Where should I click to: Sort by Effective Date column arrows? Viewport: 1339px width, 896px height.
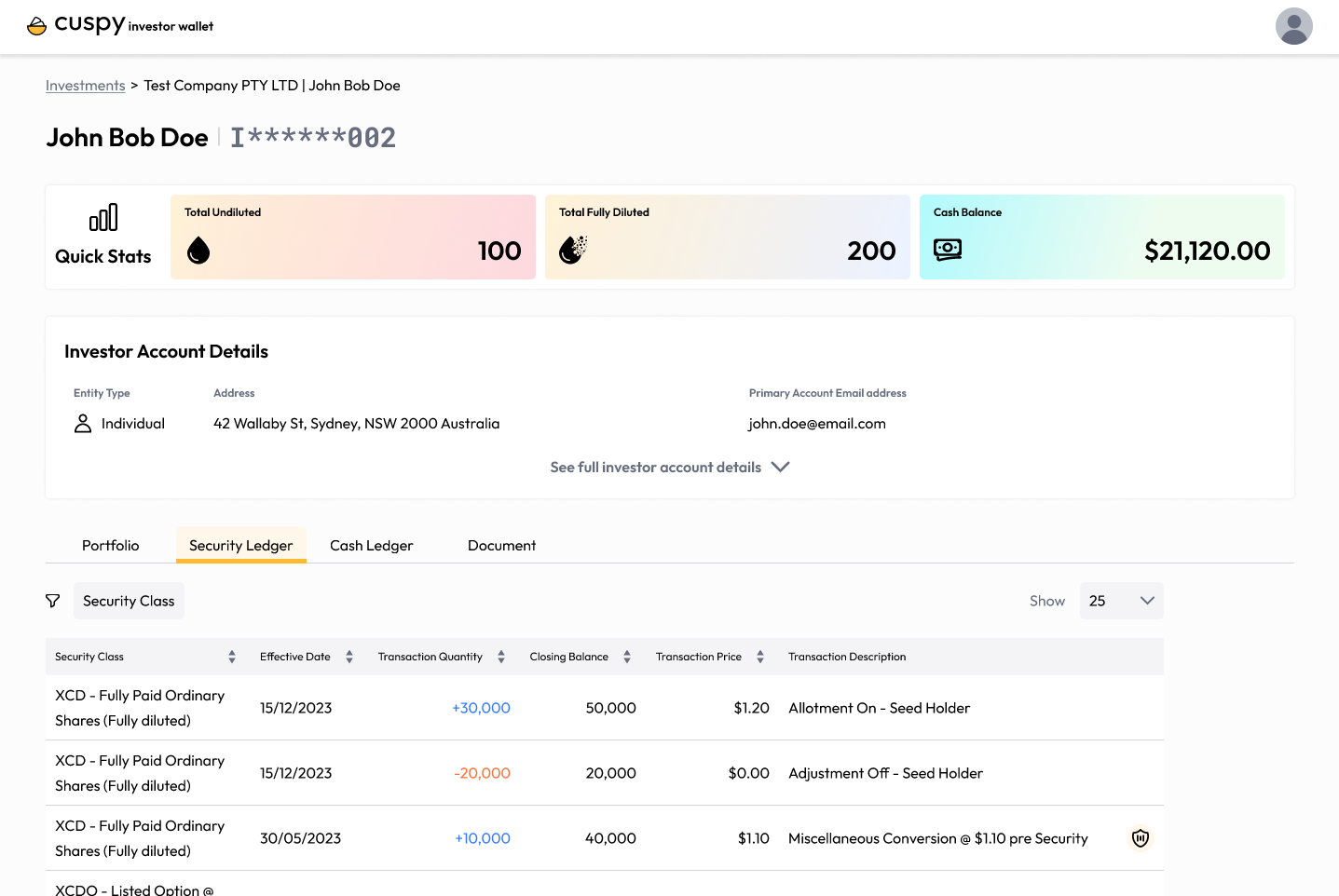(x=349, y=657)
